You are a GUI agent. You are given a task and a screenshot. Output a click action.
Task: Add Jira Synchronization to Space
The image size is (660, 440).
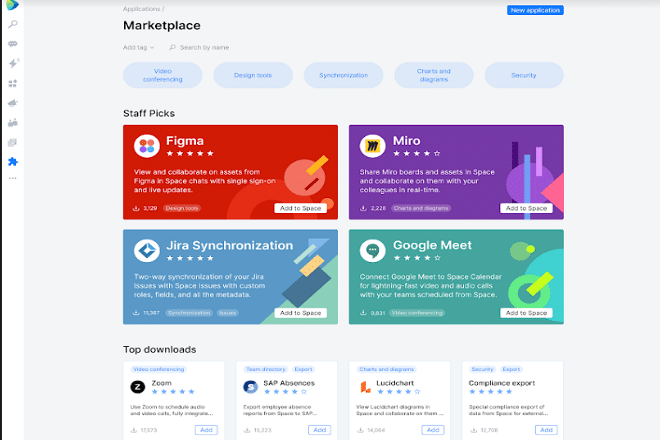click(301, 313)
